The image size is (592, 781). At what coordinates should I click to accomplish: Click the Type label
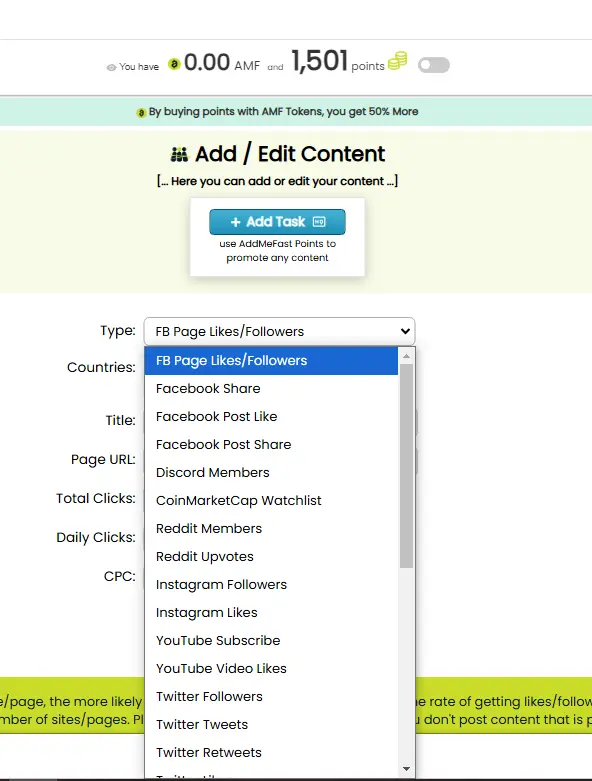click(x=118, y=330)
